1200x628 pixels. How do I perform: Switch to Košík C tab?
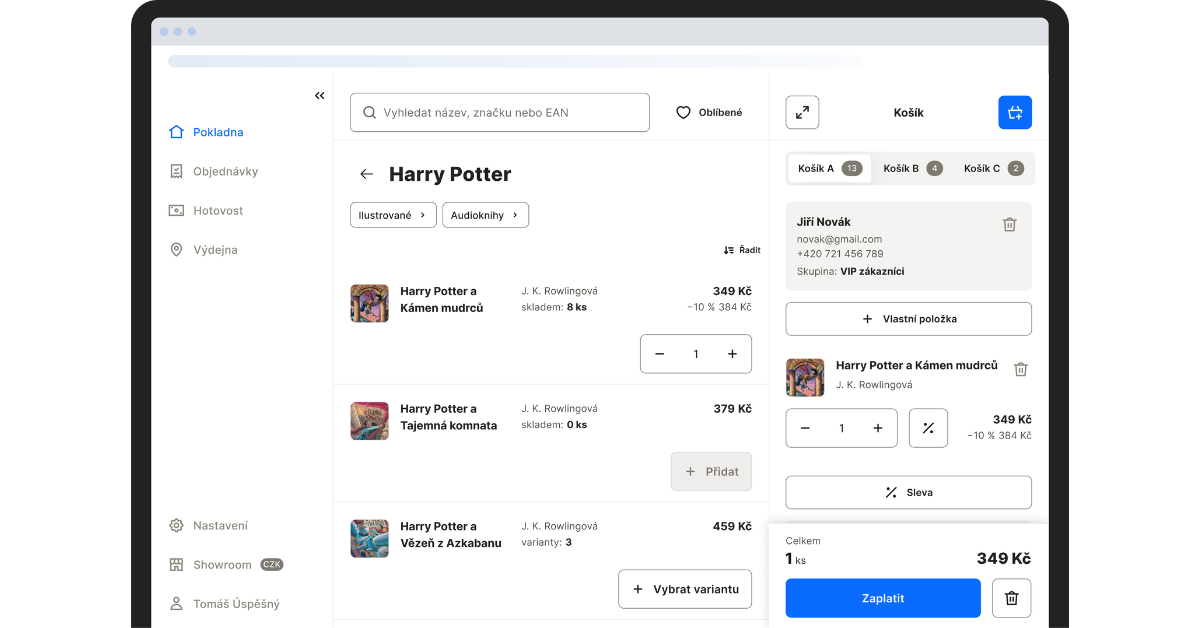993,168
